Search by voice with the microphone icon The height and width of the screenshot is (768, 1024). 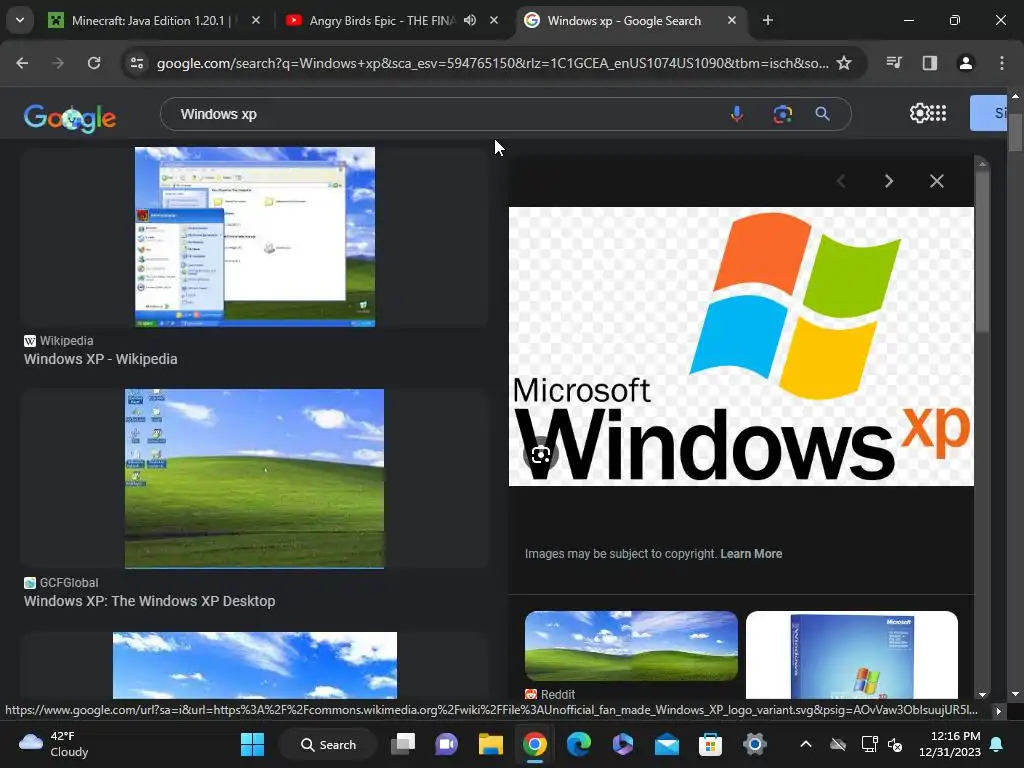coord(737,114)
